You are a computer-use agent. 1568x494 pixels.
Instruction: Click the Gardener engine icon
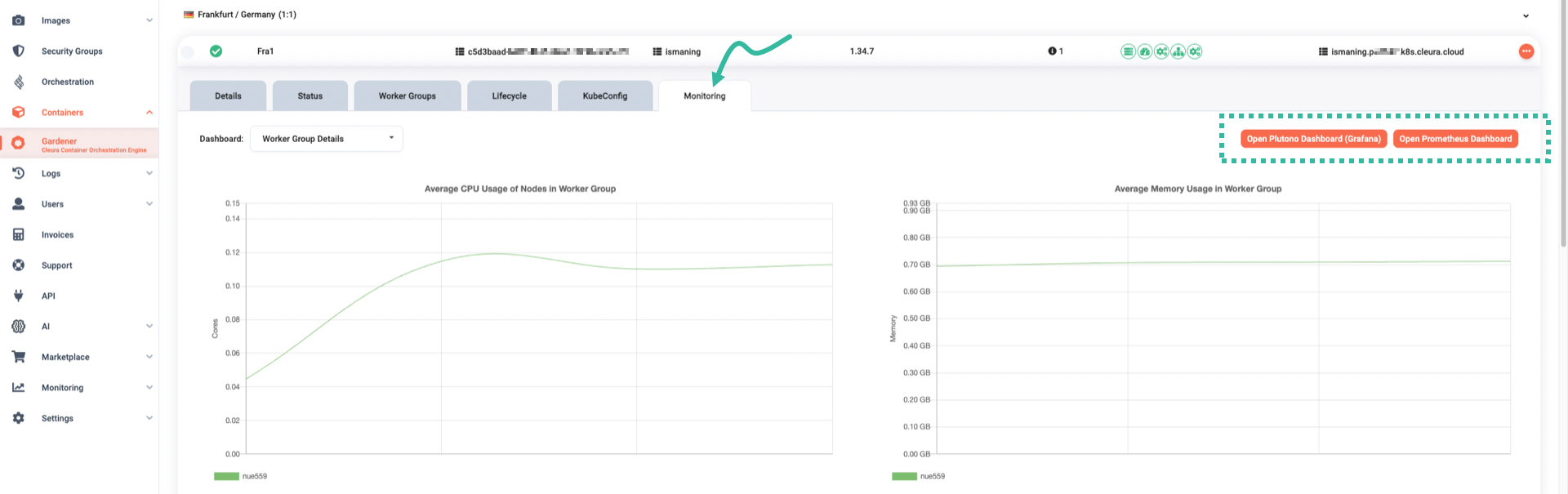coord(18,143)
